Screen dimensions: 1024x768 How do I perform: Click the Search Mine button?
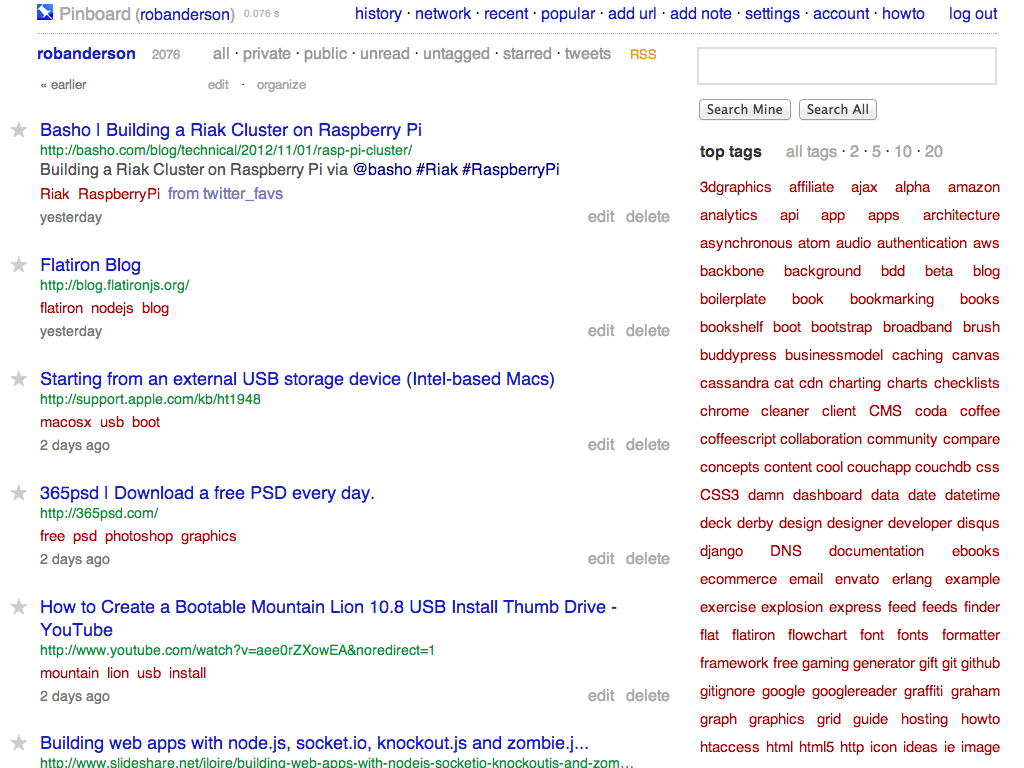click(x=744, y=109)
